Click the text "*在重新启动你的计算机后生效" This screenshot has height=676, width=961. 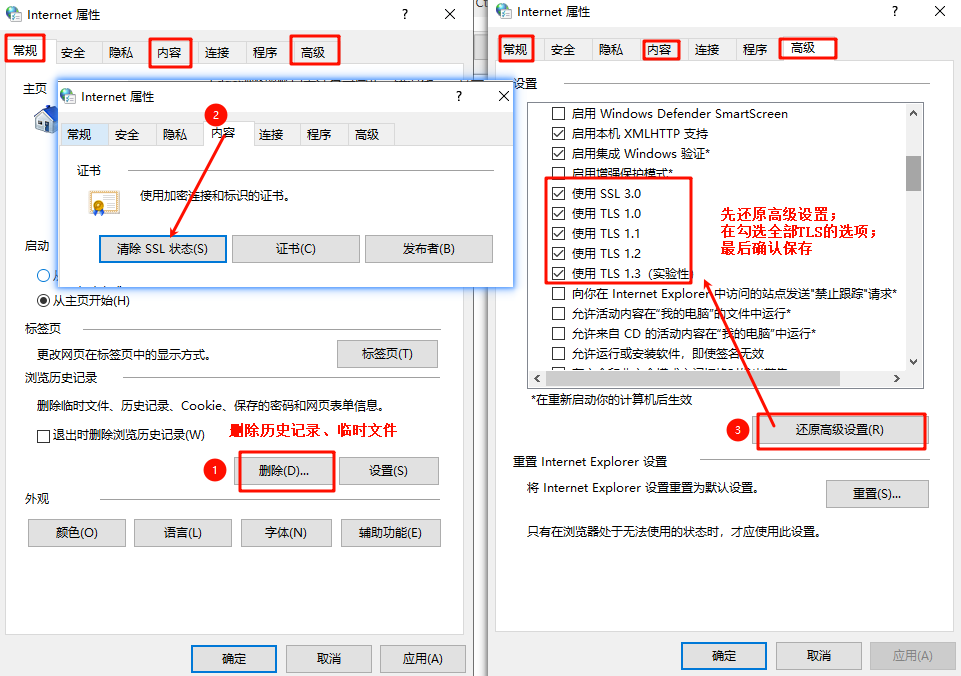612,400
